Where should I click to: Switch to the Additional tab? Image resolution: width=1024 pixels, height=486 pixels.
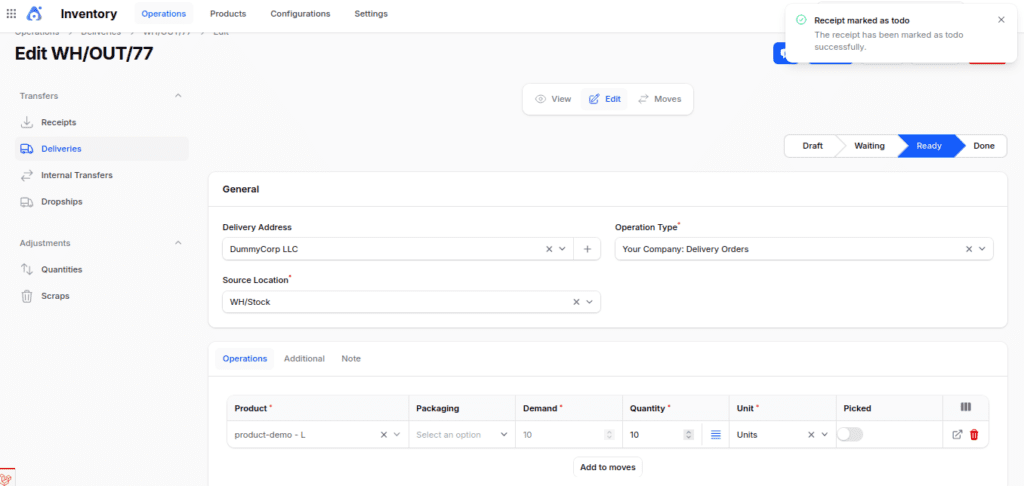pos(304,359)
